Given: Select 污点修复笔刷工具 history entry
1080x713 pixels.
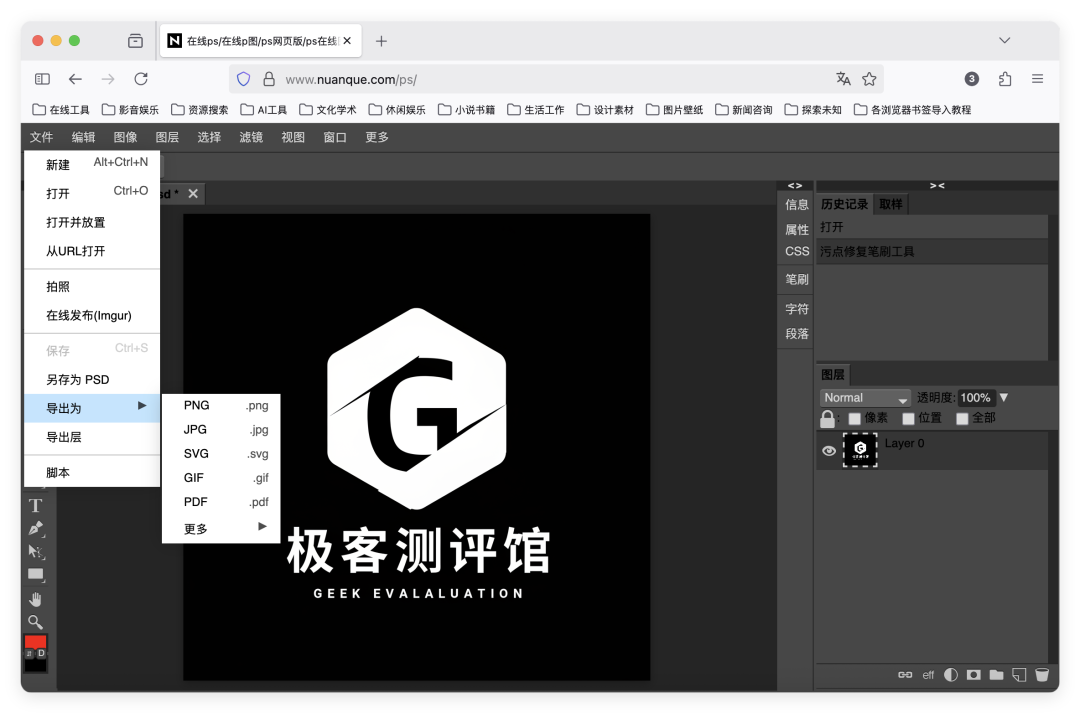Looking at the screenshot, I should click(932, 251).
